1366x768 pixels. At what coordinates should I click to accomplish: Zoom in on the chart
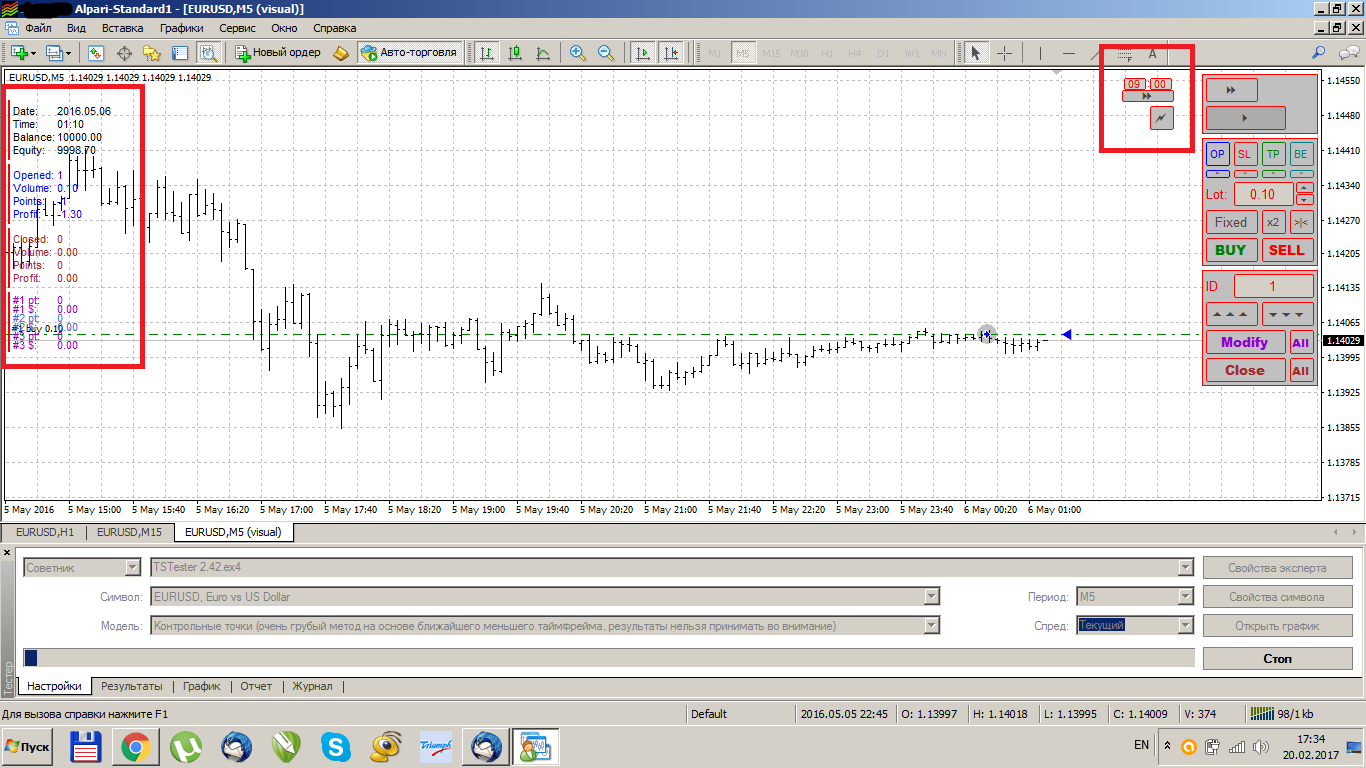pos(578,52)
